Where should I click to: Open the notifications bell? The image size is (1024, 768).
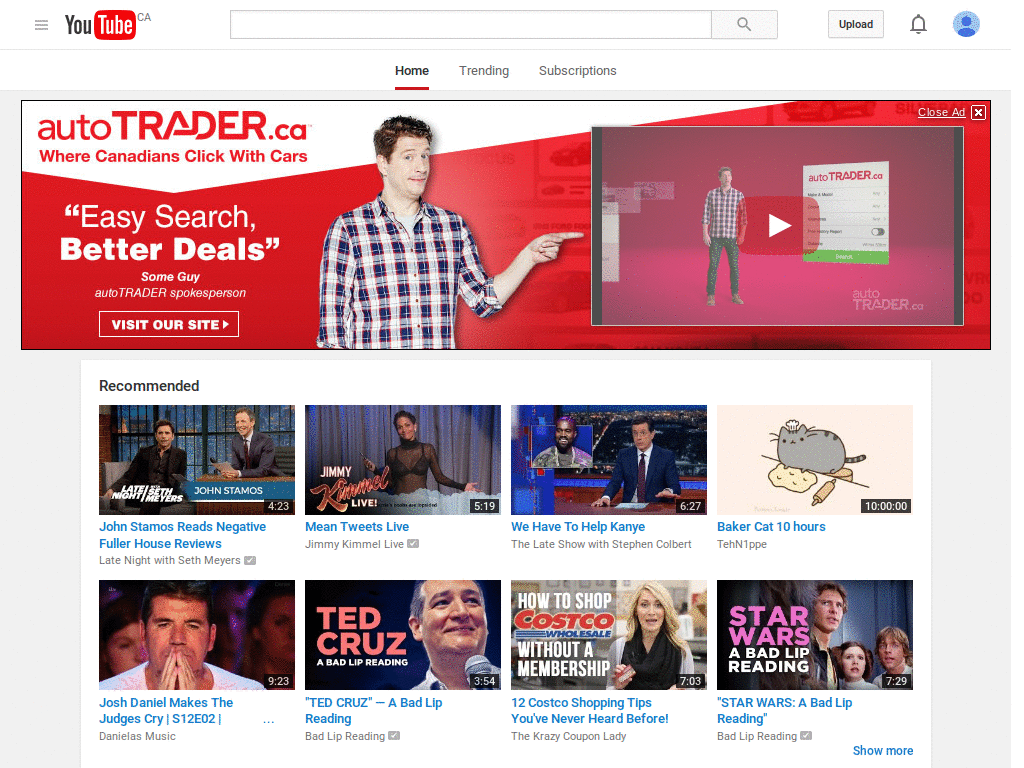[x=918, y=25]
